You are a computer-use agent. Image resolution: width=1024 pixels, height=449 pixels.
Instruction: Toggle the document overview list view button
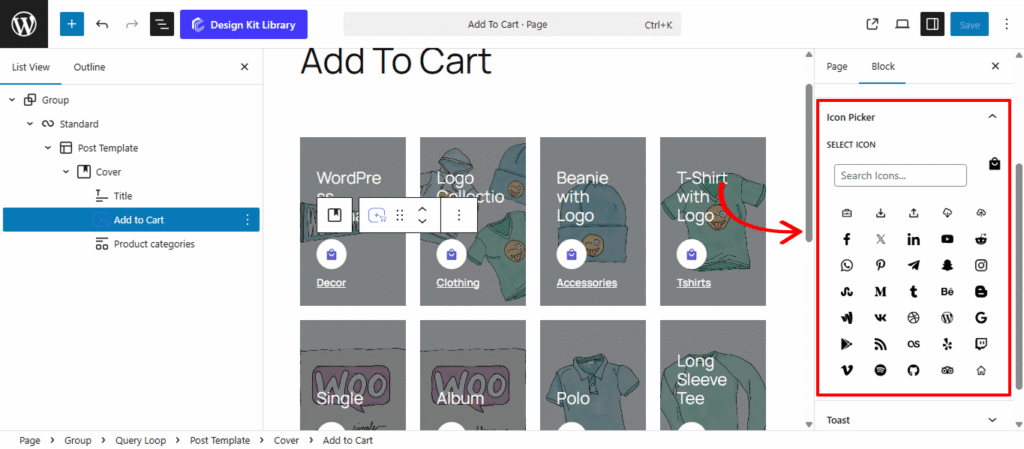point(161,24)
